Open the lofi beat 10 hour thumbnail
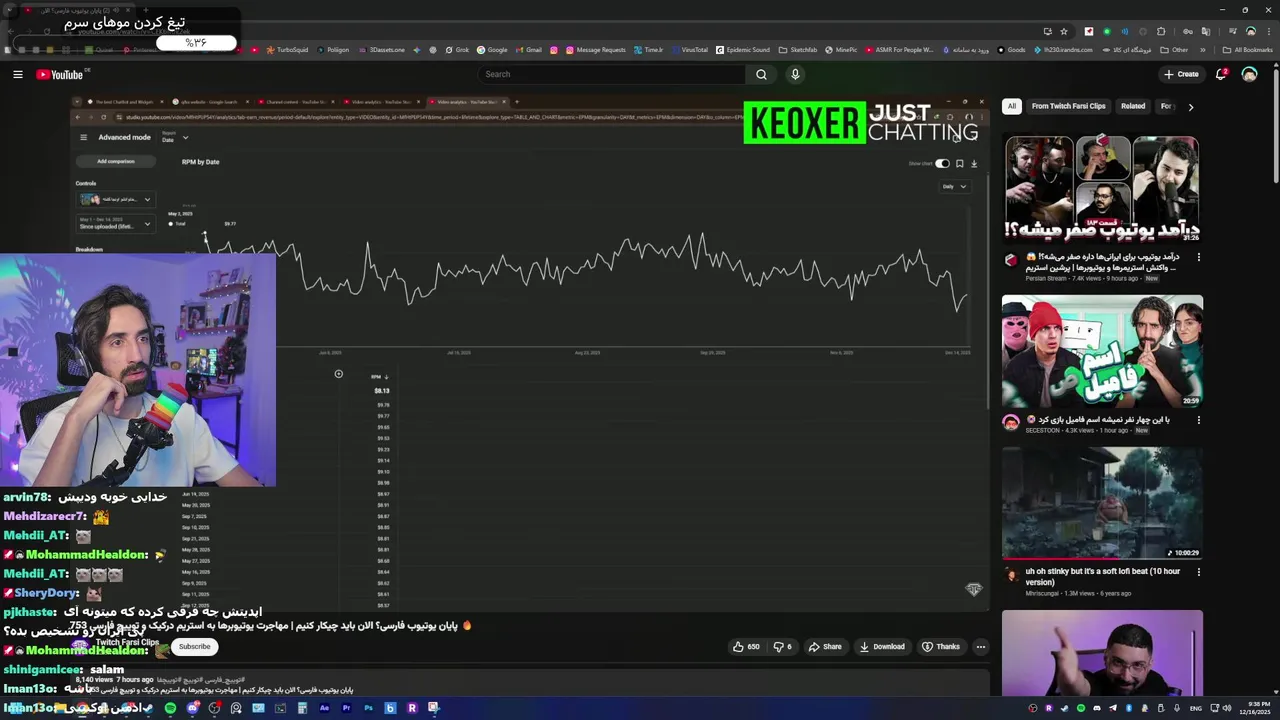 1102,503
